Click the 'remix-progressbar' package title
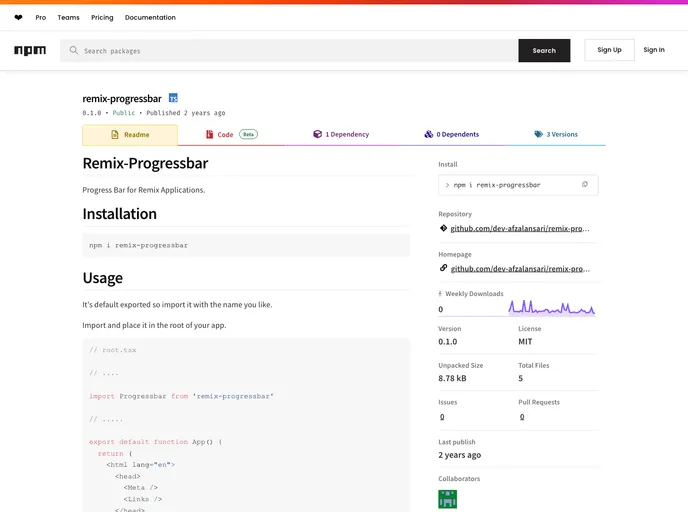 click(122, 99)
